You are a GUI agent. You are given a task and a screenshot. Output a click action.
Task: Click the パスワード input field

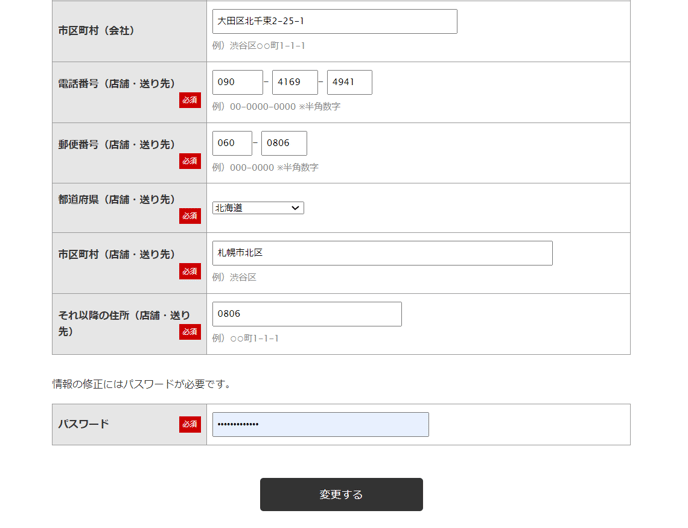[x=320, y=424]
